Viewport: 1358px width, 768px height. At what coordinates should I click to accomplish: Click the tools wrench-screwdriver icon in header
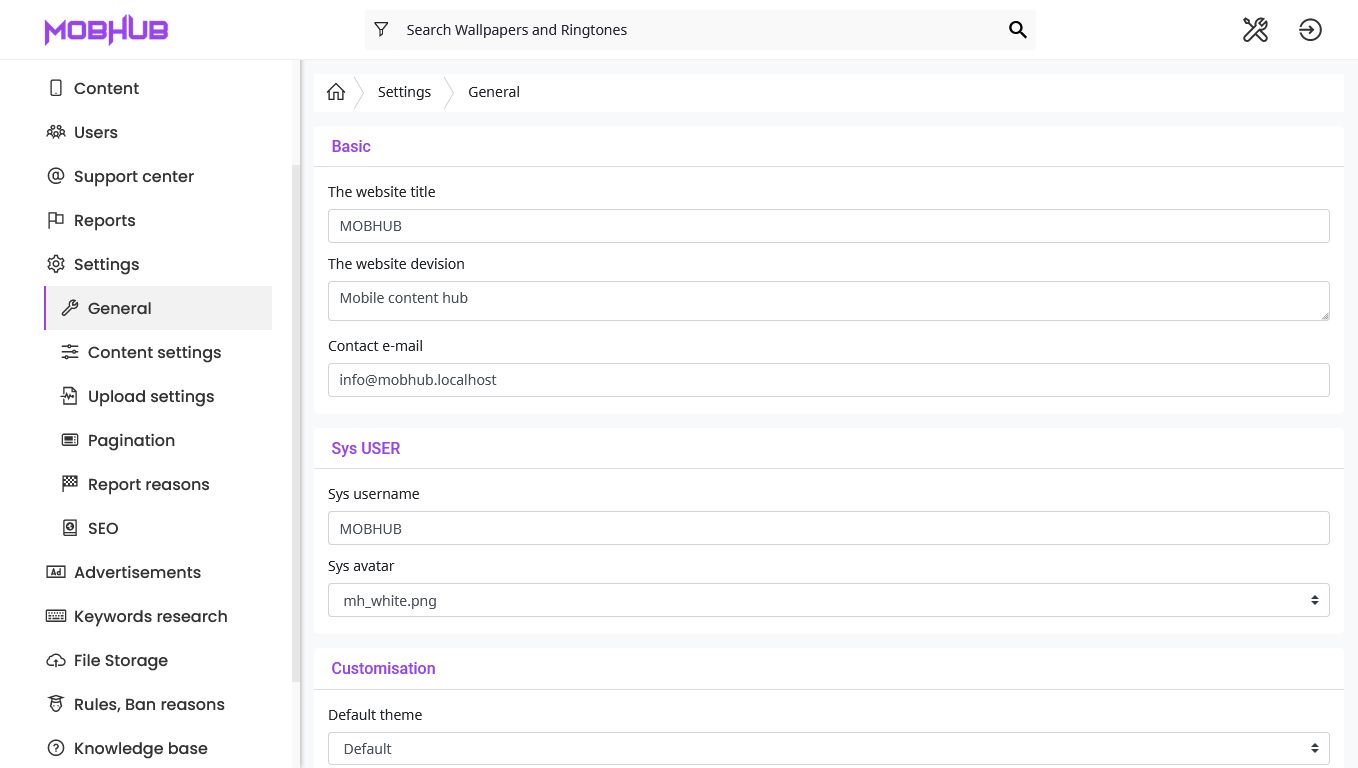point(1255,30)
